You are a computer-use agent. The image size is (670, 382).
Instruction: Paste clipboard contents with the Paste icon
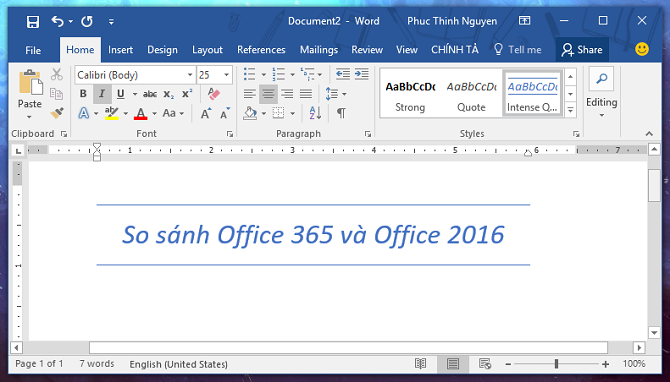(30, 83)
